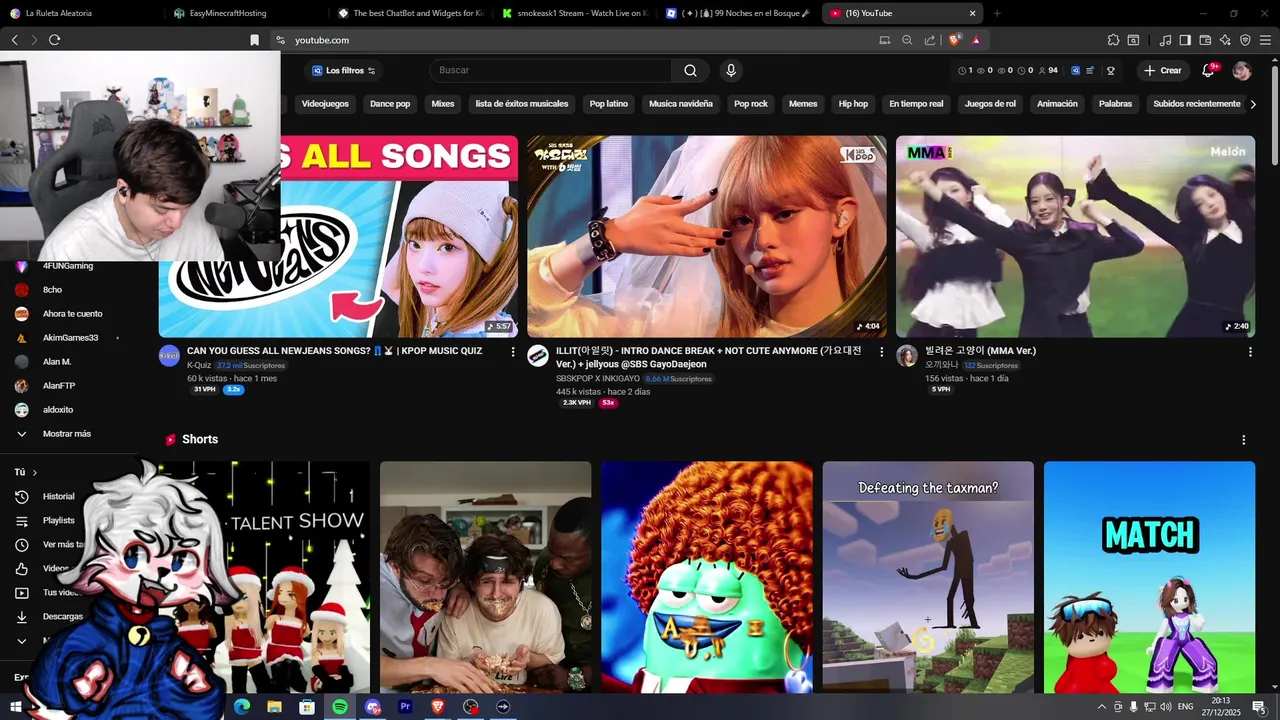1280x720 pixels.
Task: Search YouTube with the magnifier button
Action: (690, 70)
